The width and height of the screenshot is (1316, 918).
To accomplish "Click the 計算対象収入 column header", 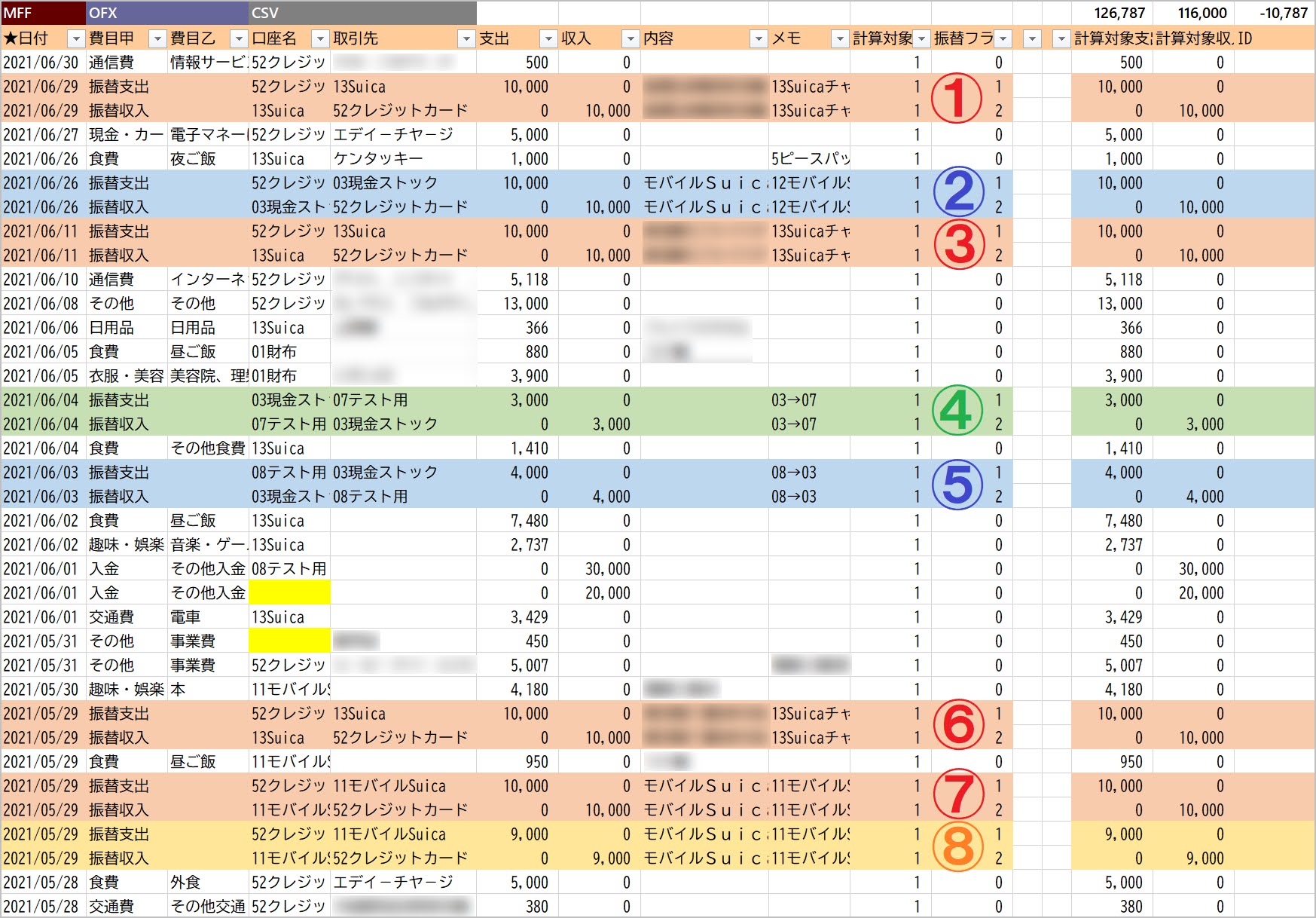I will pyautogui.click(x=1193, y=38).
